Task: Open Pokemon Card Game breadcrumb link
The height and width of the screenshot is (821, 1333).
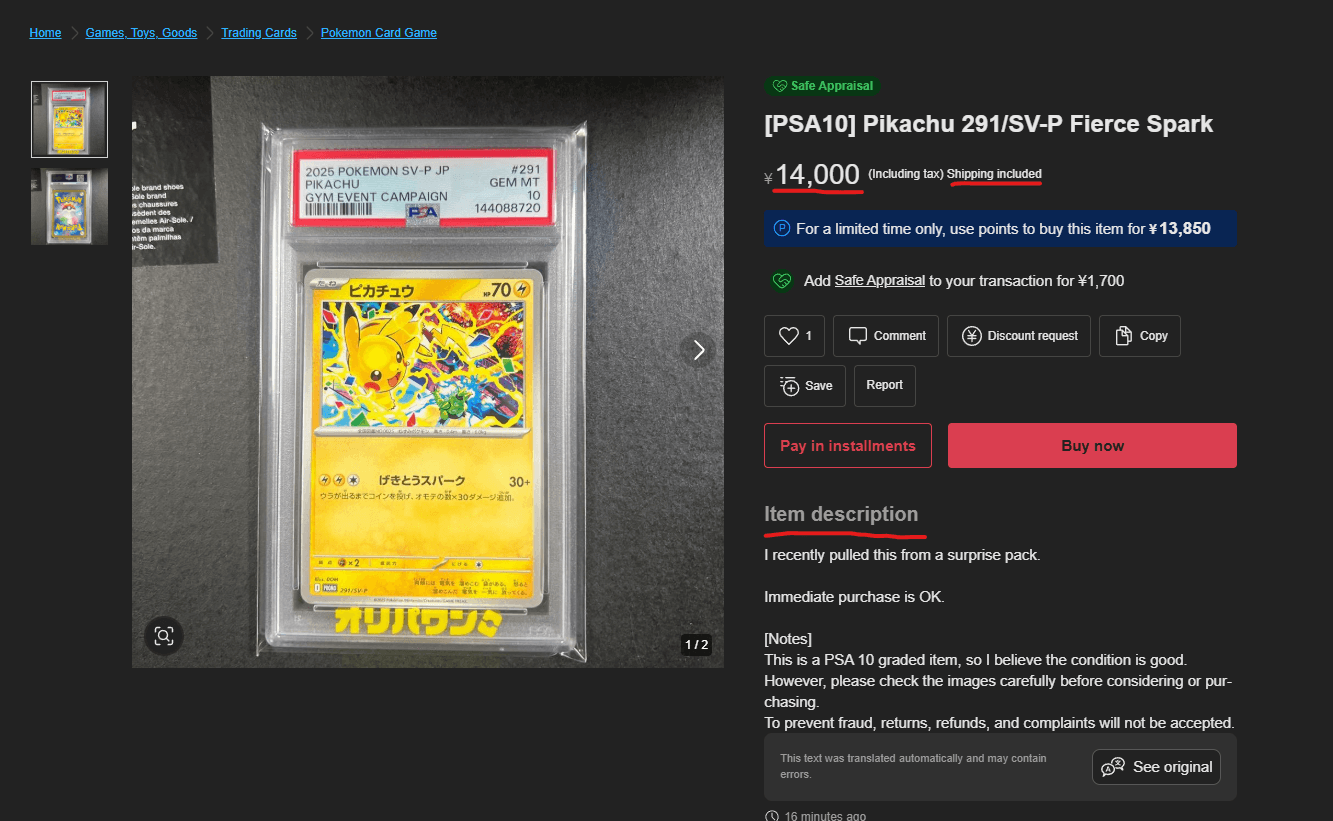Action: pos(379,33)
